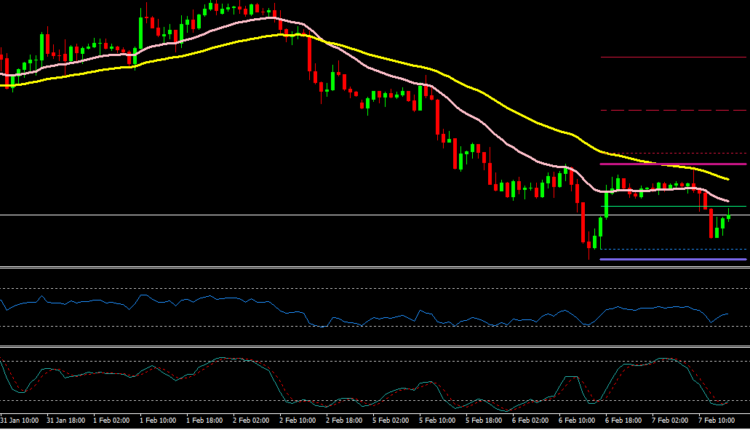750x430 pixels.
Task: Click the last green candle at right edge
Action: 729,214
